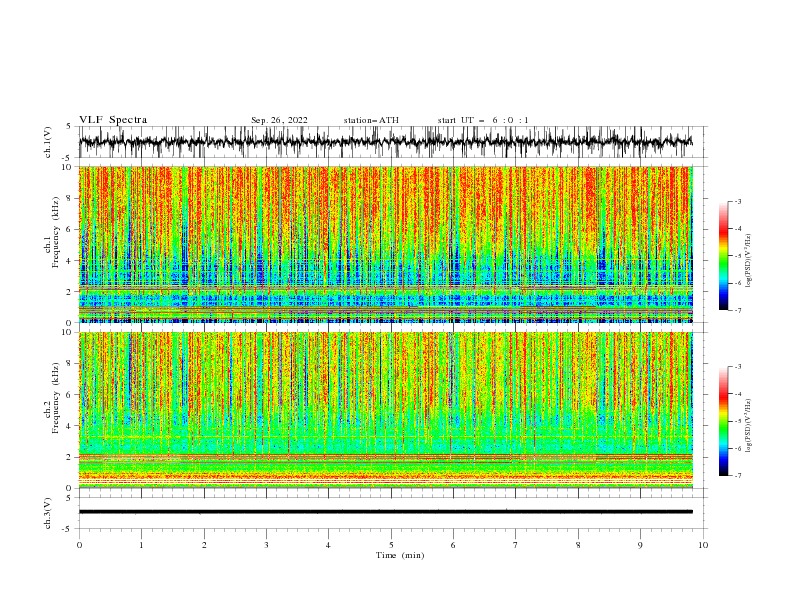Click the "-3" value on upper colorbar

click(x=738, y=201)
